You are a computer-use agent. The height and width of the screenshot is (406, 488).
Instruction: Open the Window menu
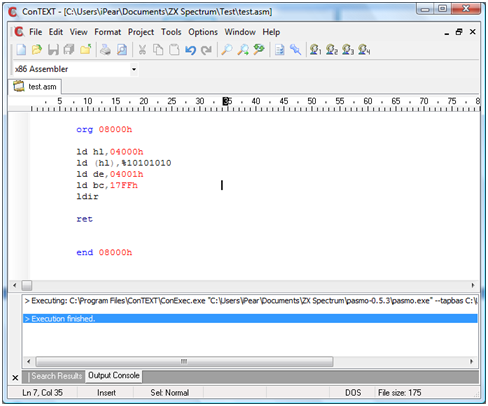pos(240,32)
